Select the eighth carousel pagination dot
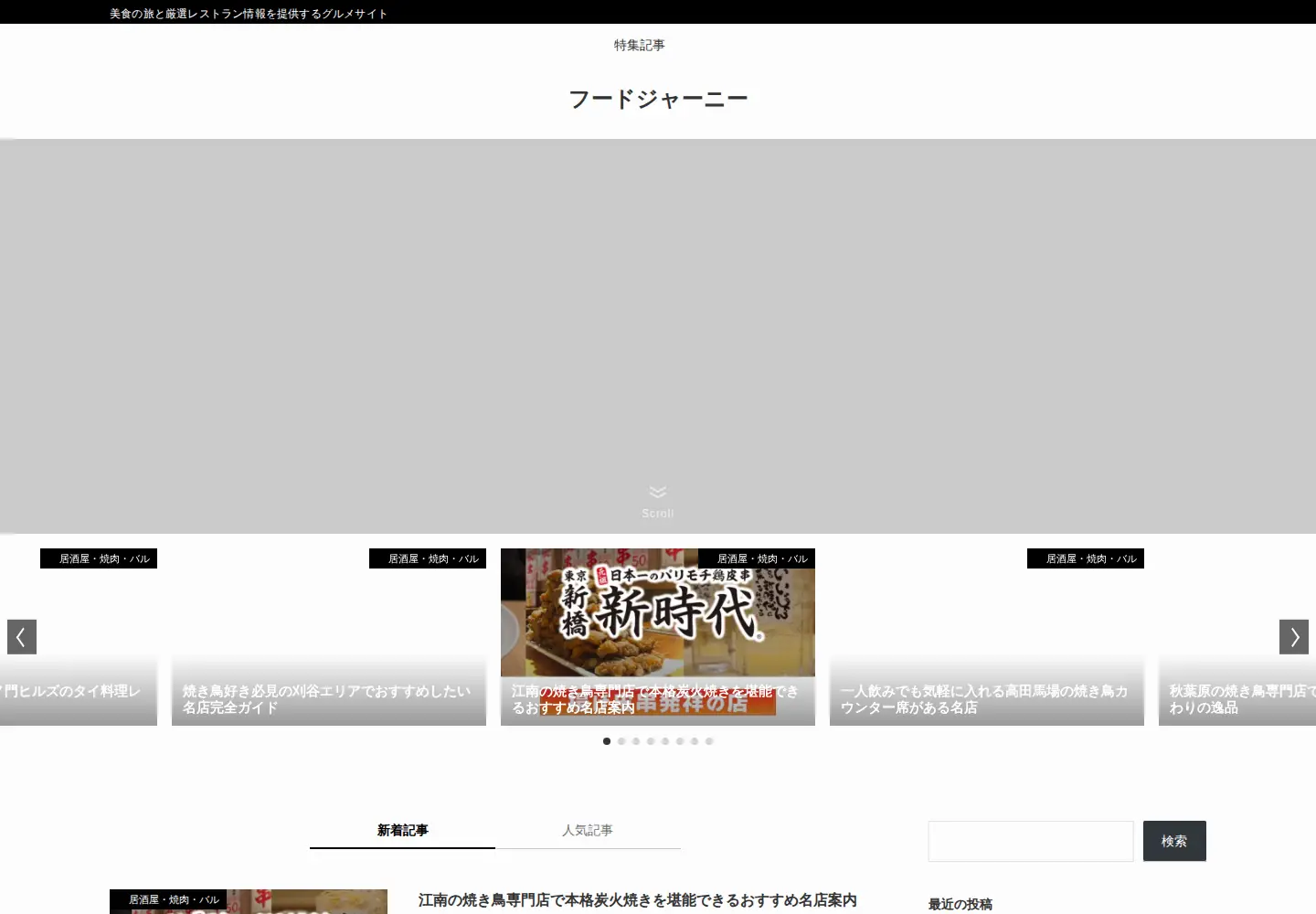The image size is (1316, 914). pos(709,741)
